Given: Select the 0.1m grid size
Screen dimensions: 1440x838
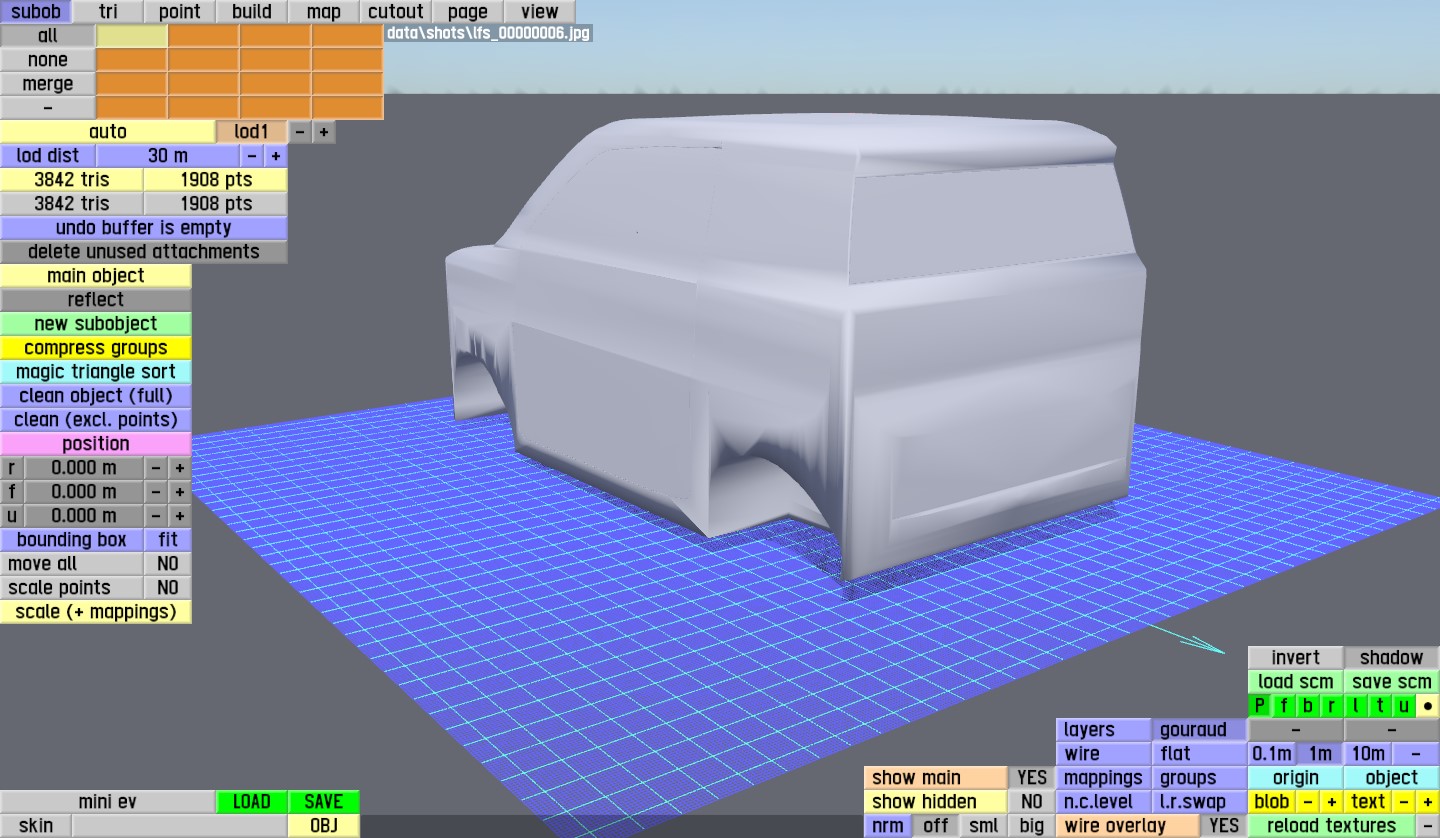Looking at the screenshot, I should pos(1272,754).
